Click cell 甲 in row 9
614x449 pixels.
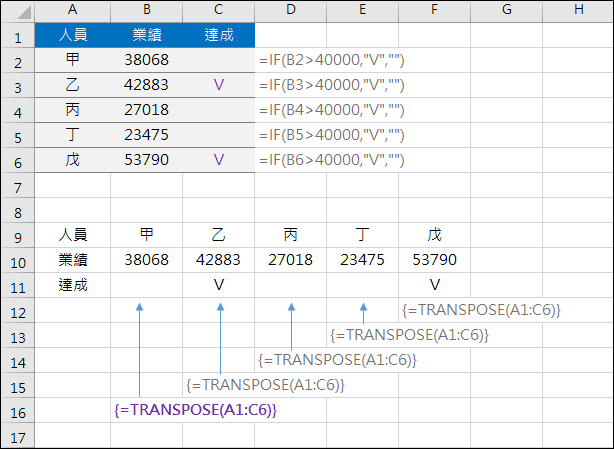pyautogui.click(x=147, y=235)
